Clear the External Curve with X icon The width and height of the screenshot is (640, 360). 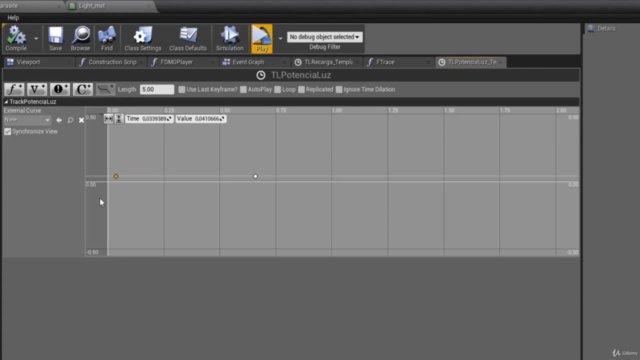[81, 120]
